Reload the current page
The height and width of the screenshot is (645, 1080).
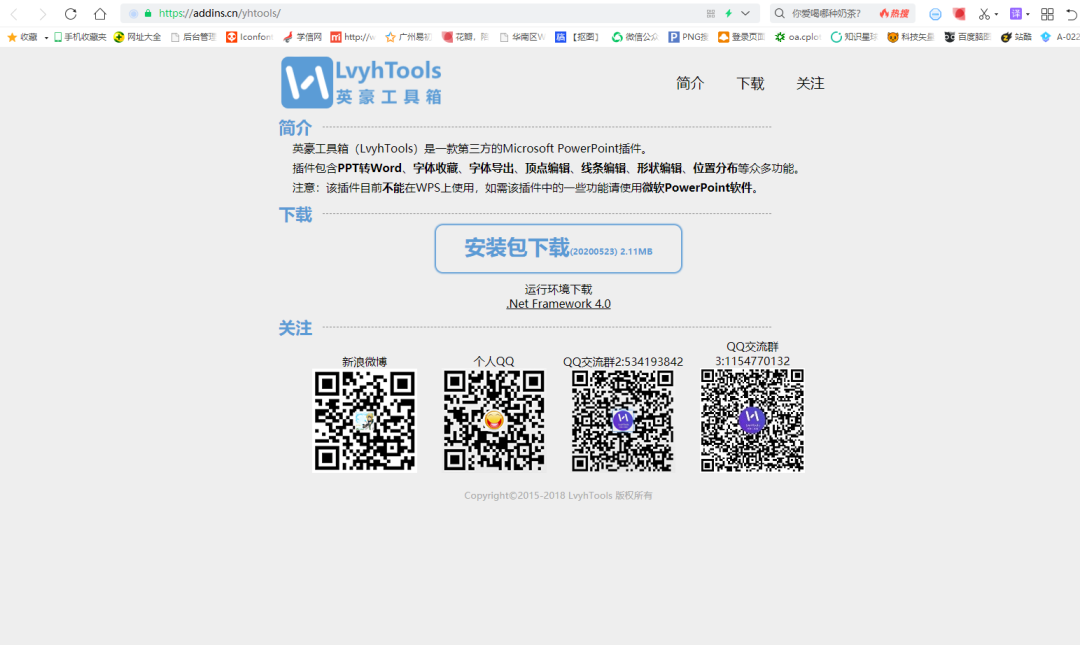[70, 14]
